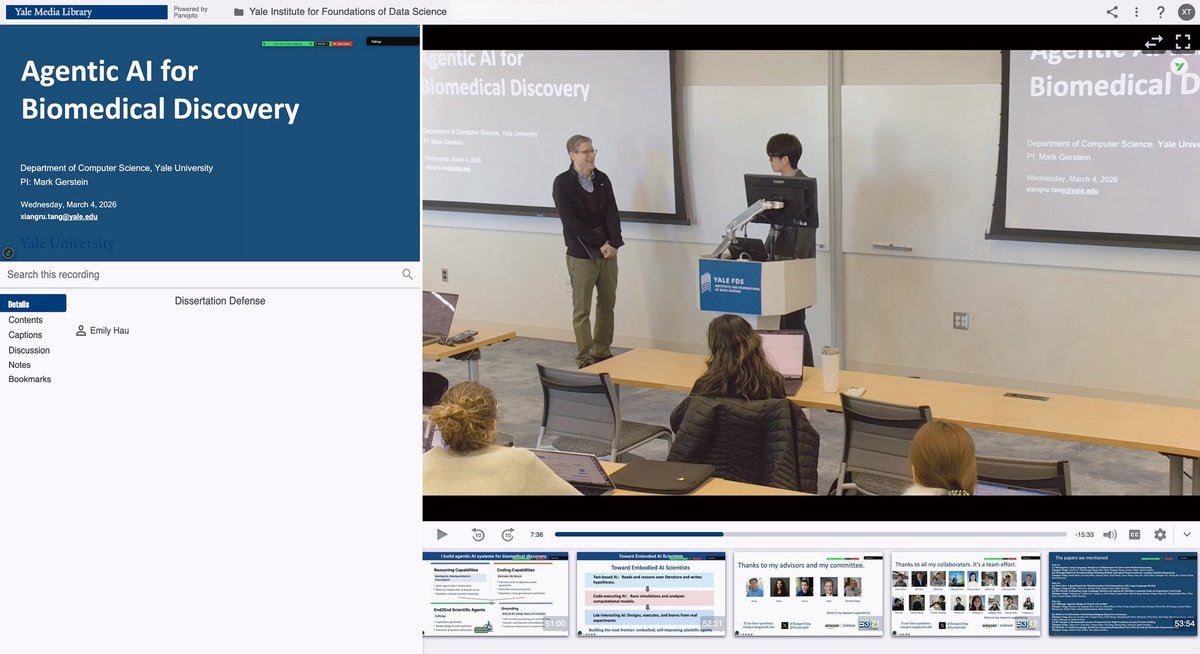Click the folder icon beside the Institute name
The image size is (1200, 654).
[x=238, y=12]
